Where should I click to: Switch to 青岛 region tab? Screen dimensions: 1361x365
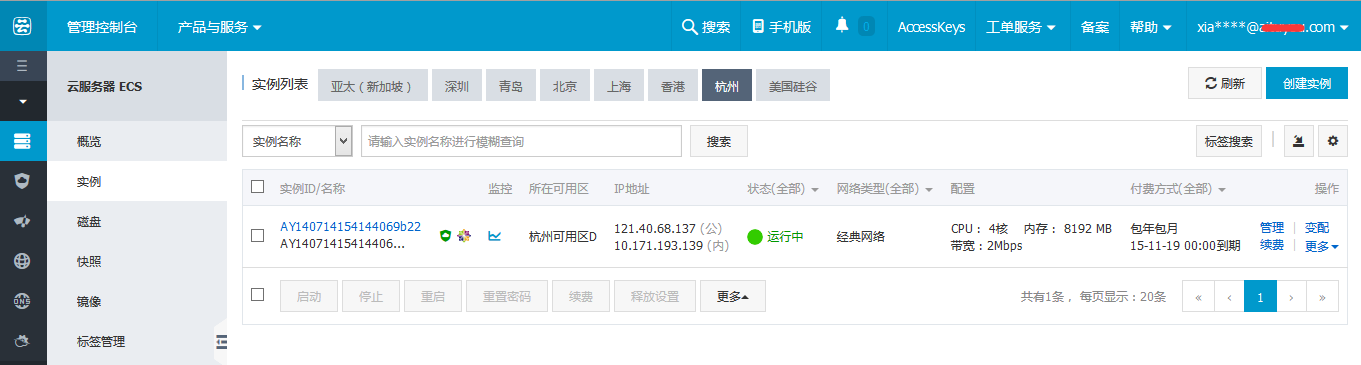tap(511, 86)
